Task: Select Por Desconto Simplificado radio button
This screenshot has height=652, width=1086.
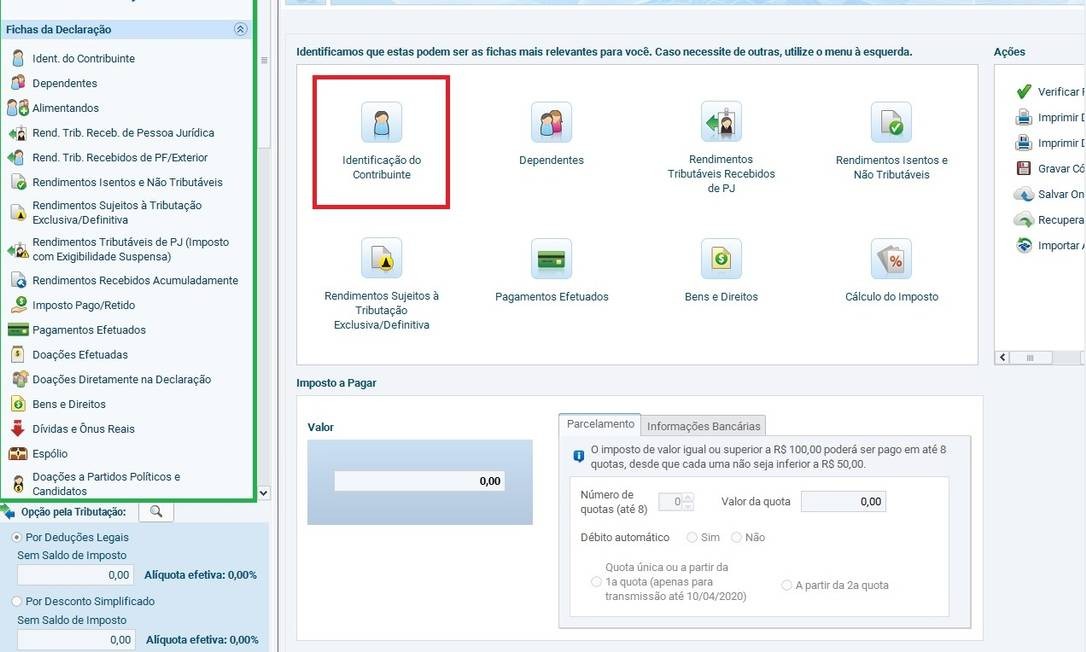Action: coord(17,601)
